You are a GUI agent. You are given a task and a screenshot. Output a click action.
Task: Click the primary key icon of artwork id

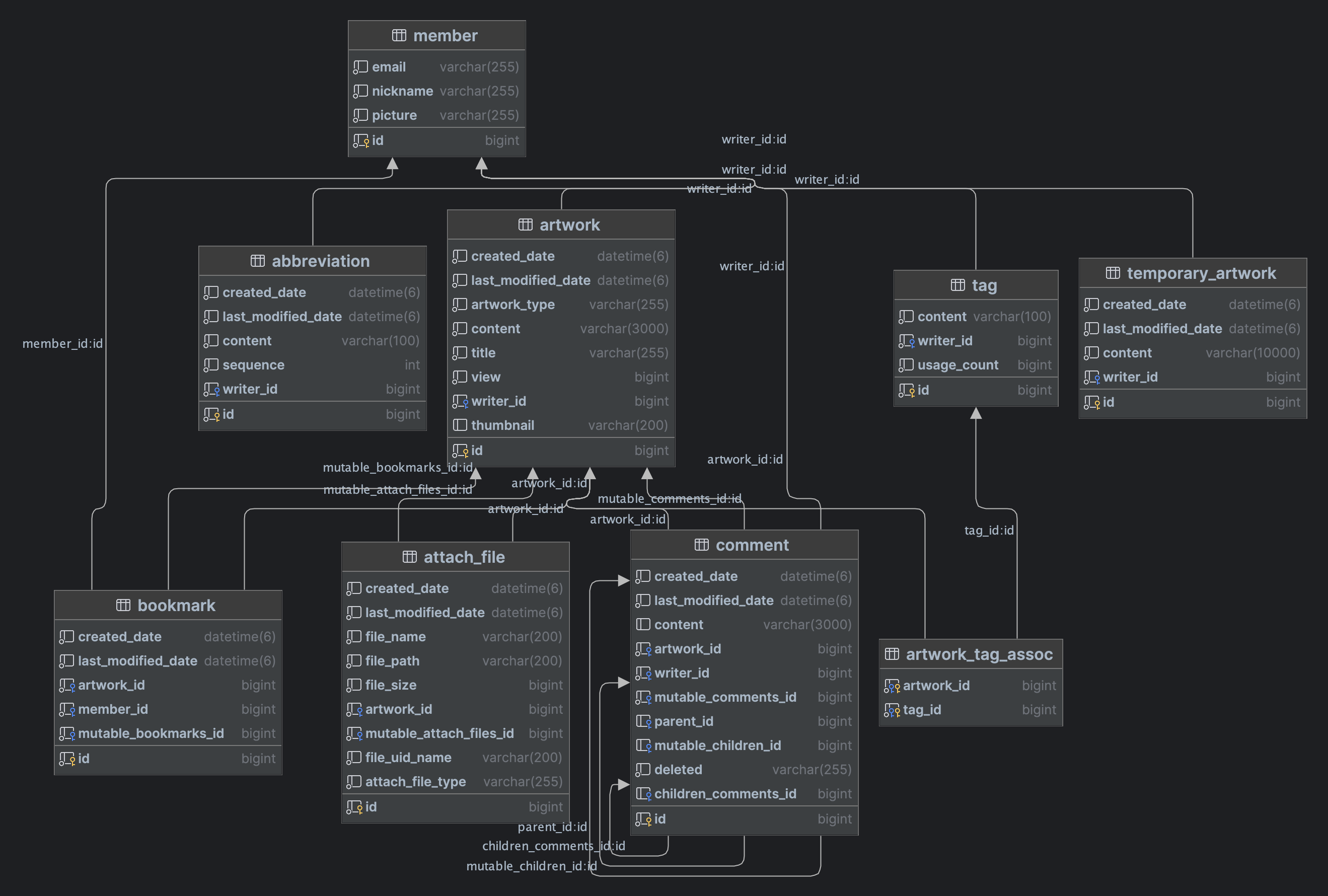point(460,451)
